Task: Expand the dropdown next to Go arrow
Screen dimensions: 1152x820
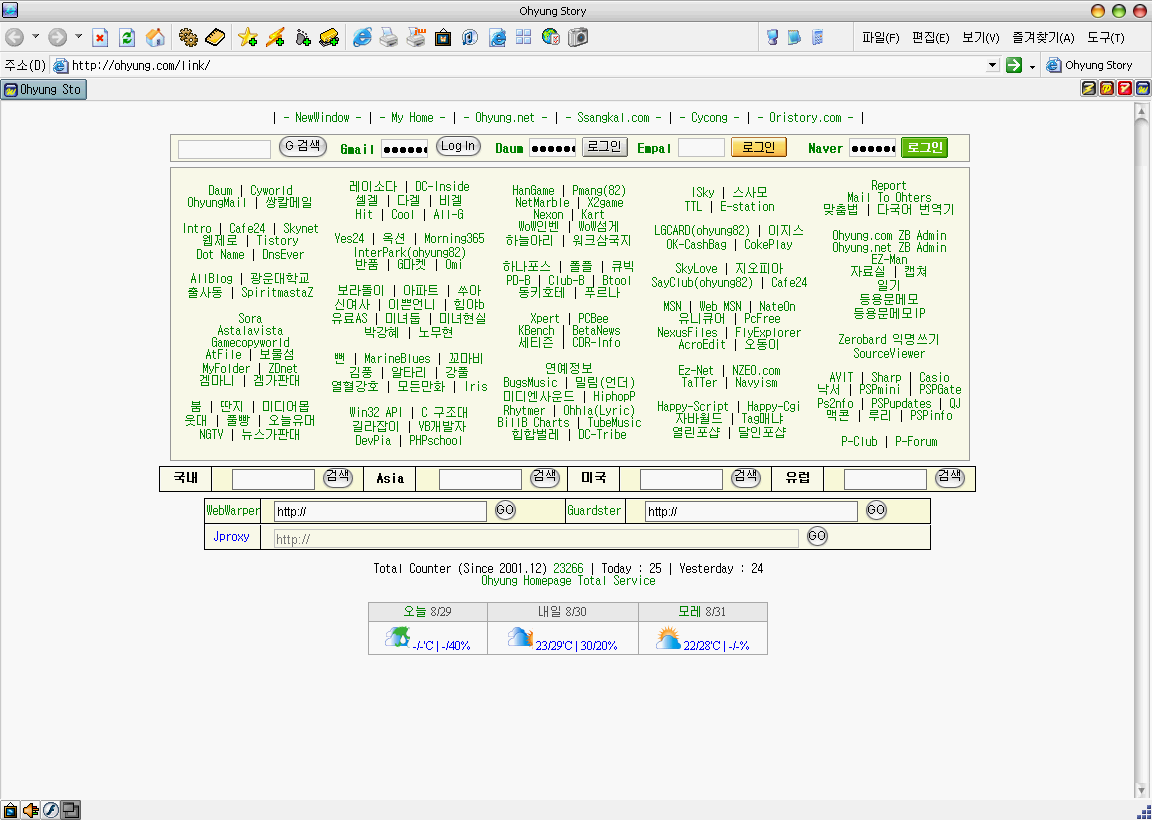Action: point(1032,66)
